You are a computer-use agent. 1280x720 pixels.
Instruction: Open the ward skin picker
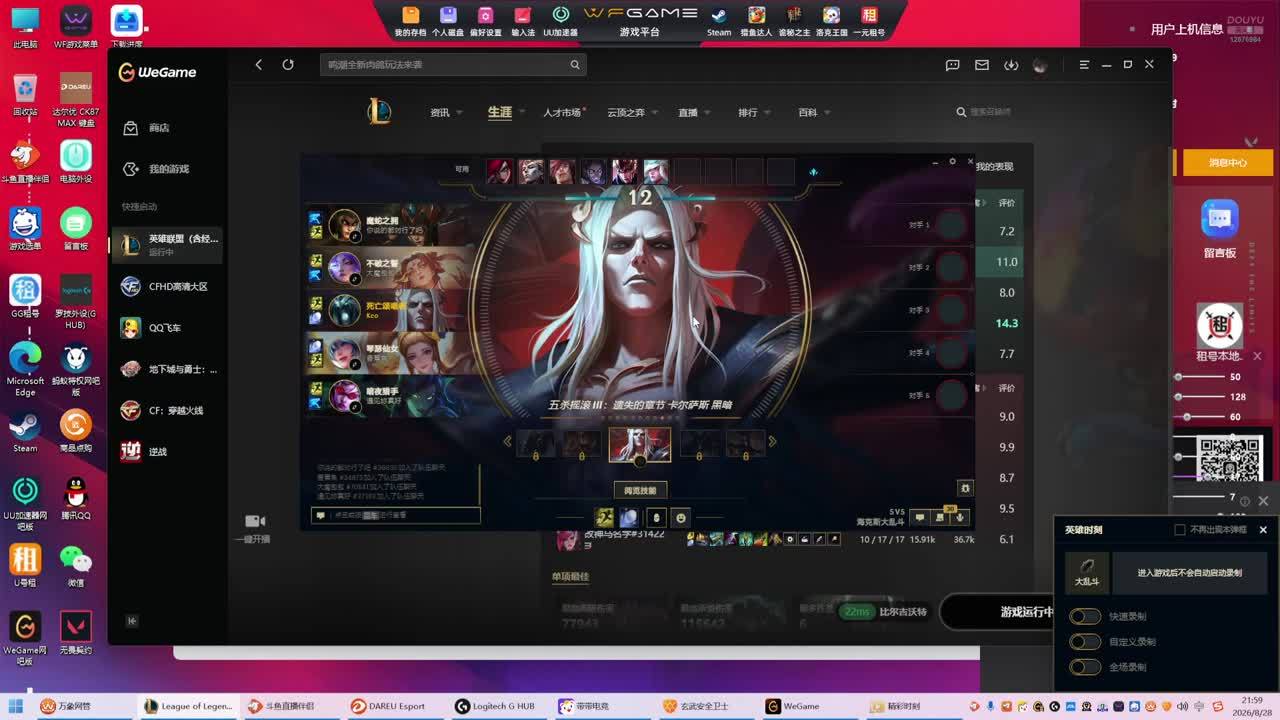click(656, 517)
